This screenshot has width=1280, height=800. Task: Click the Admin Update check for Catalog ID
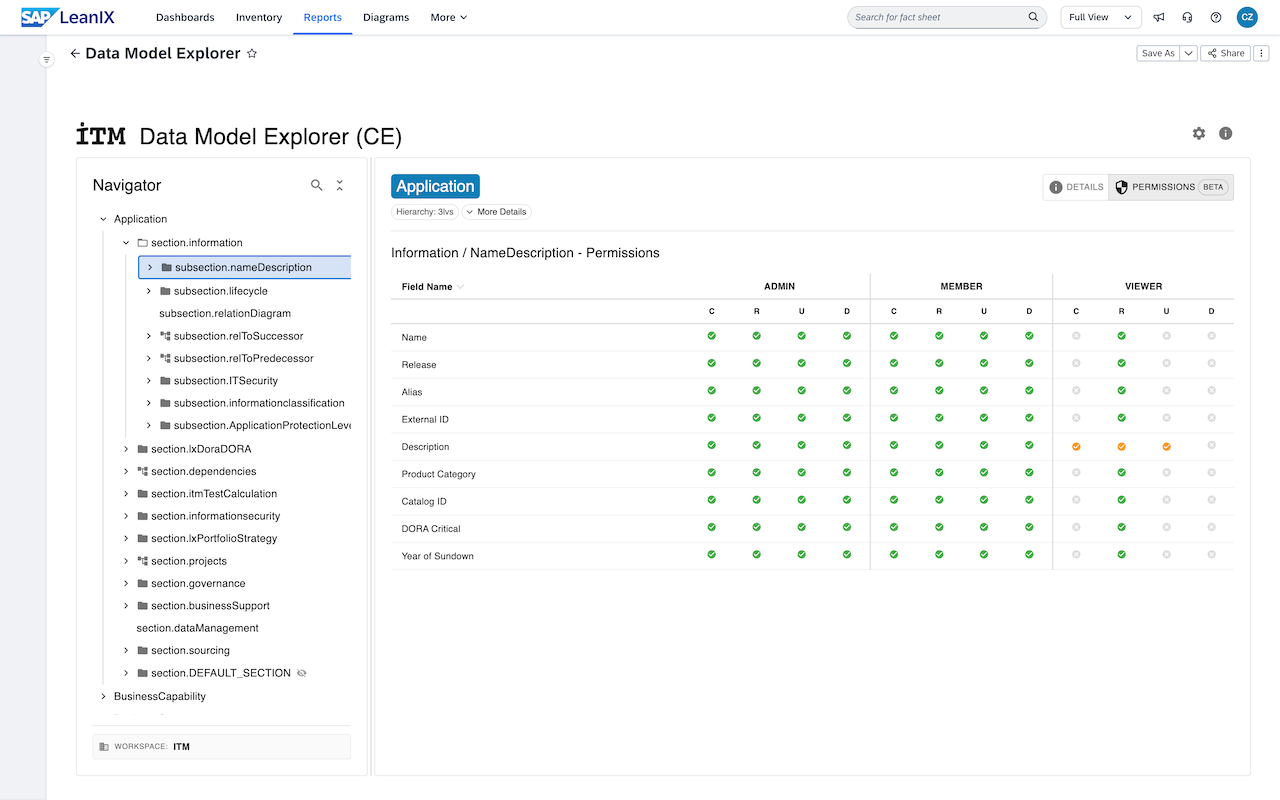pyautogui.click(x=802, y=500)
